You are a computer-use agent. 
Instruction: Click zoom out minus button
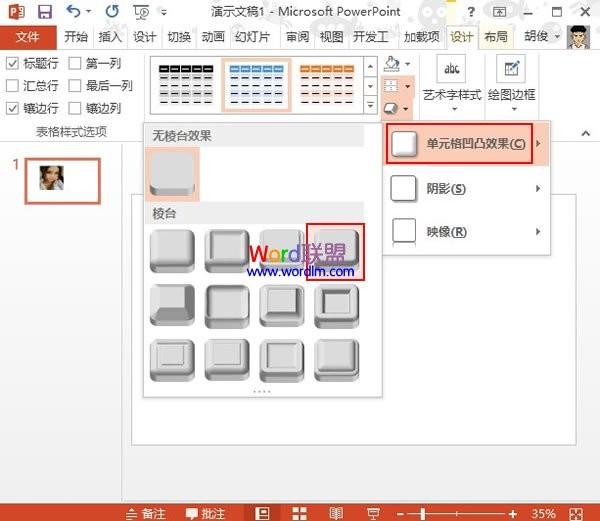click(400, 514)
